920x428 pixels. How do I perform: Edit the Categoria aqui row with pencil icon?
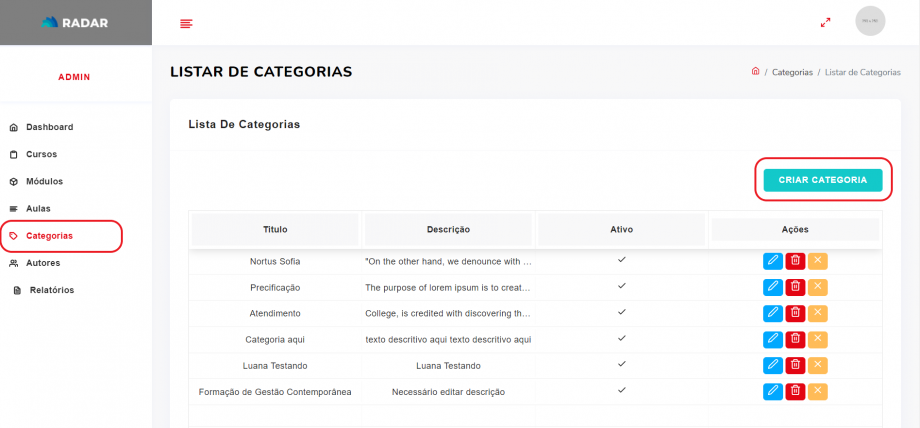point(773,339)
